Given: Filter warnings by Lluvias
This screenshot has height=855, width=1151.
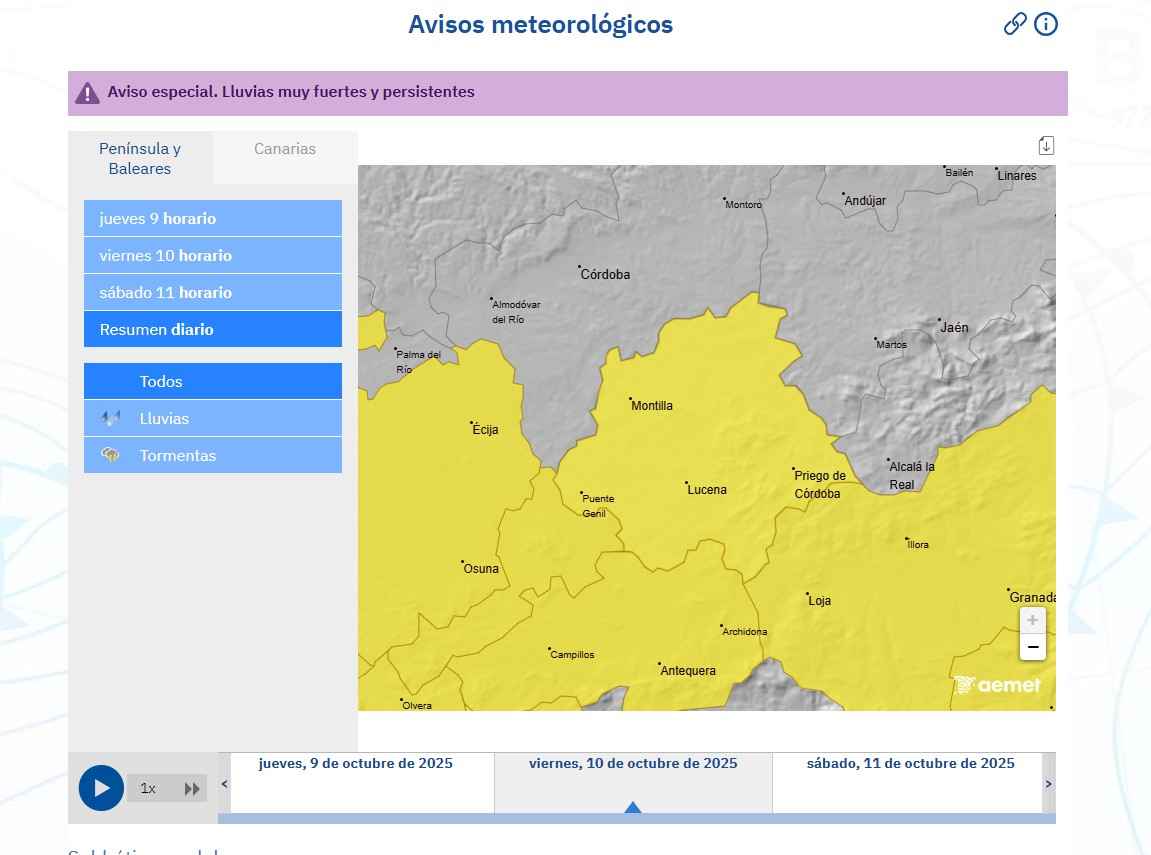Looking at the screenshot, I should coord(212,418).
